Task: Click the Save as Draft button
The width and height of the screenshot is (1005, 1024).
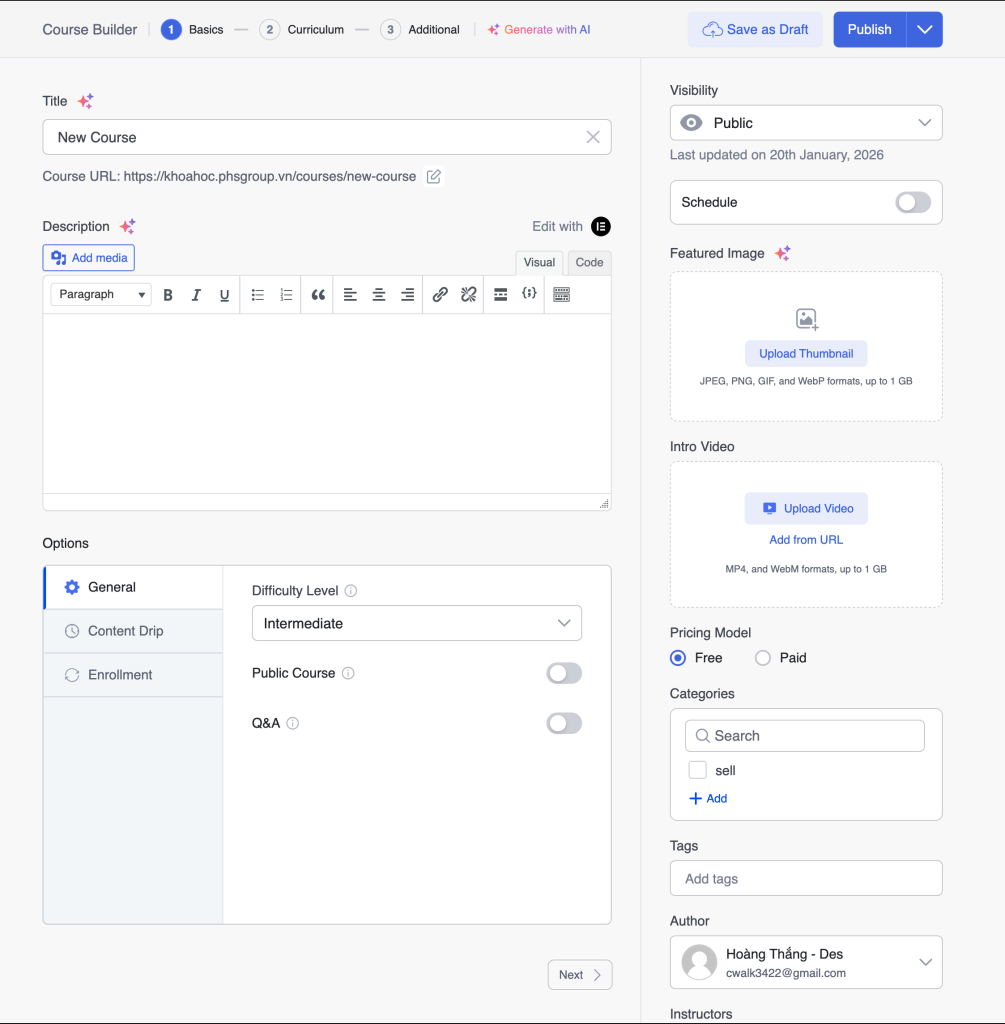Action: coord(756,30)
